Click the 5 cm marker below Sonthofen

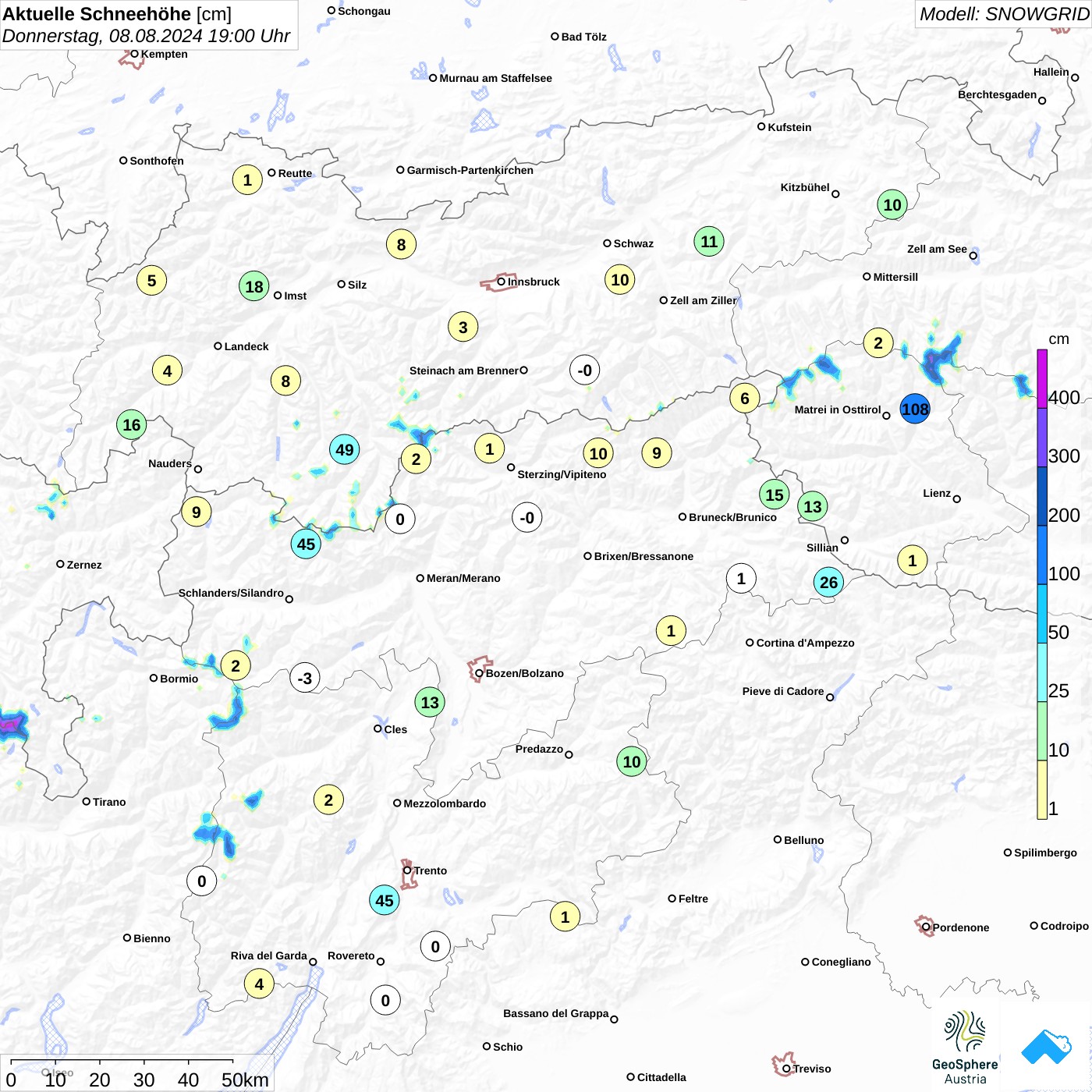pos(152,280)
